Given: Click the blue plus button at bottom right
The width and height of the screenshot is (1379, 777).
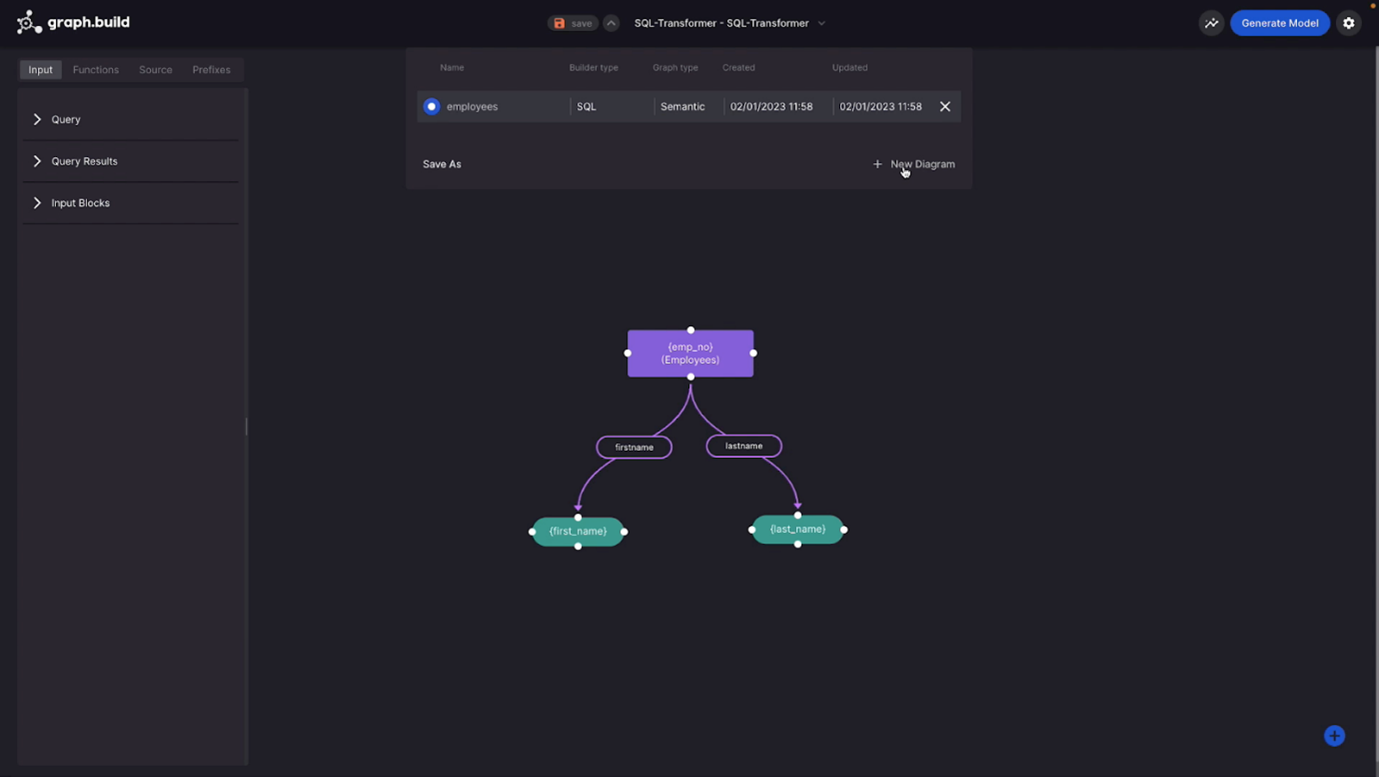Looking at the screenshot, I should pos(1334,735).
